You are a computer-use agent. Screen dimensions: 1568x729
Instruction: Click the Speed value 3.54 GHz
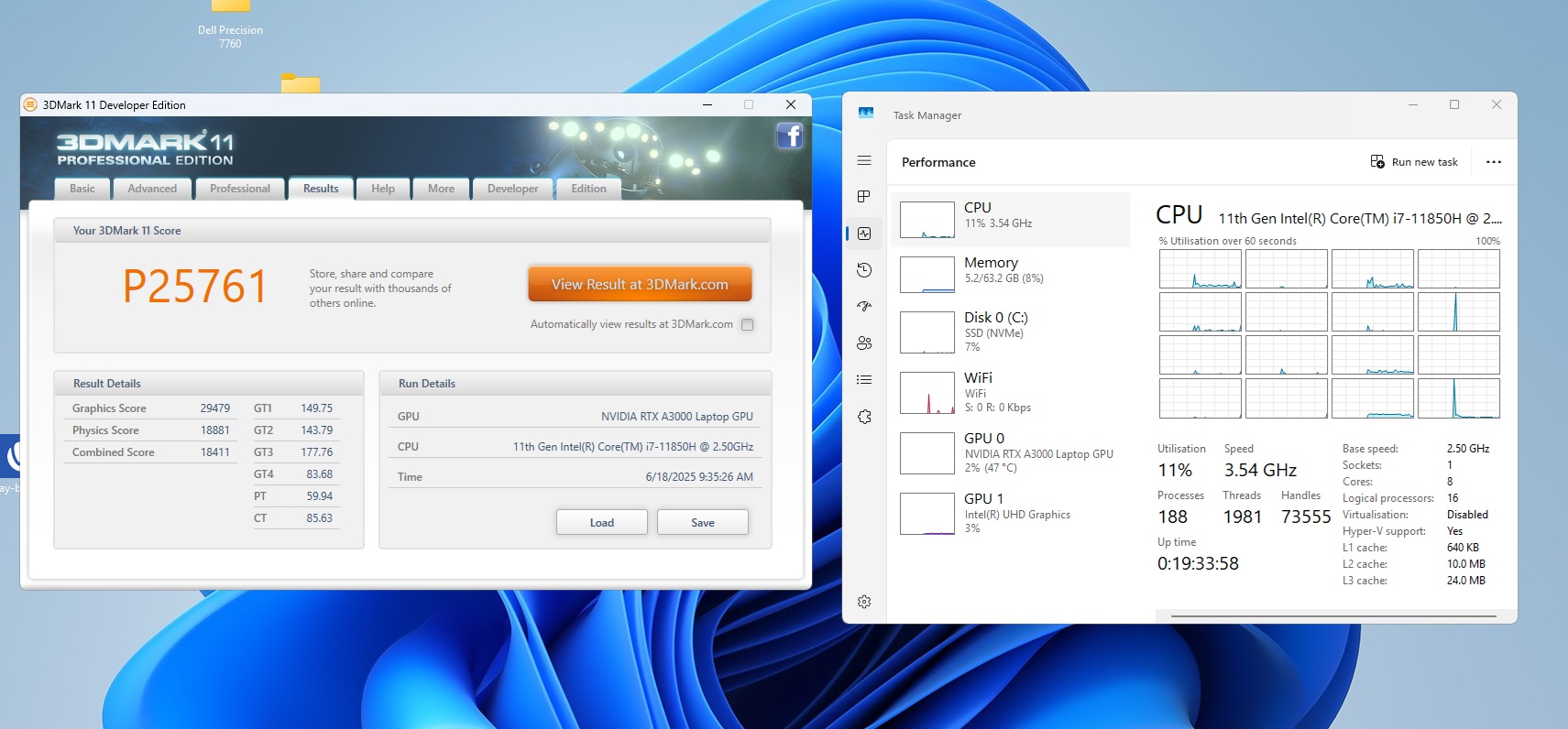(x=1260, y=471)
